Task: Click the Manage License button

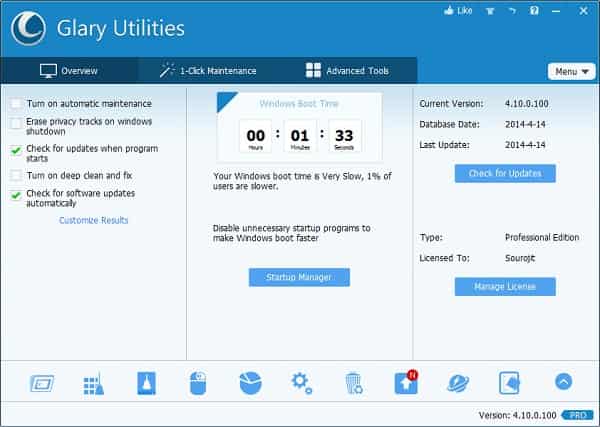Action: [505, 287]
